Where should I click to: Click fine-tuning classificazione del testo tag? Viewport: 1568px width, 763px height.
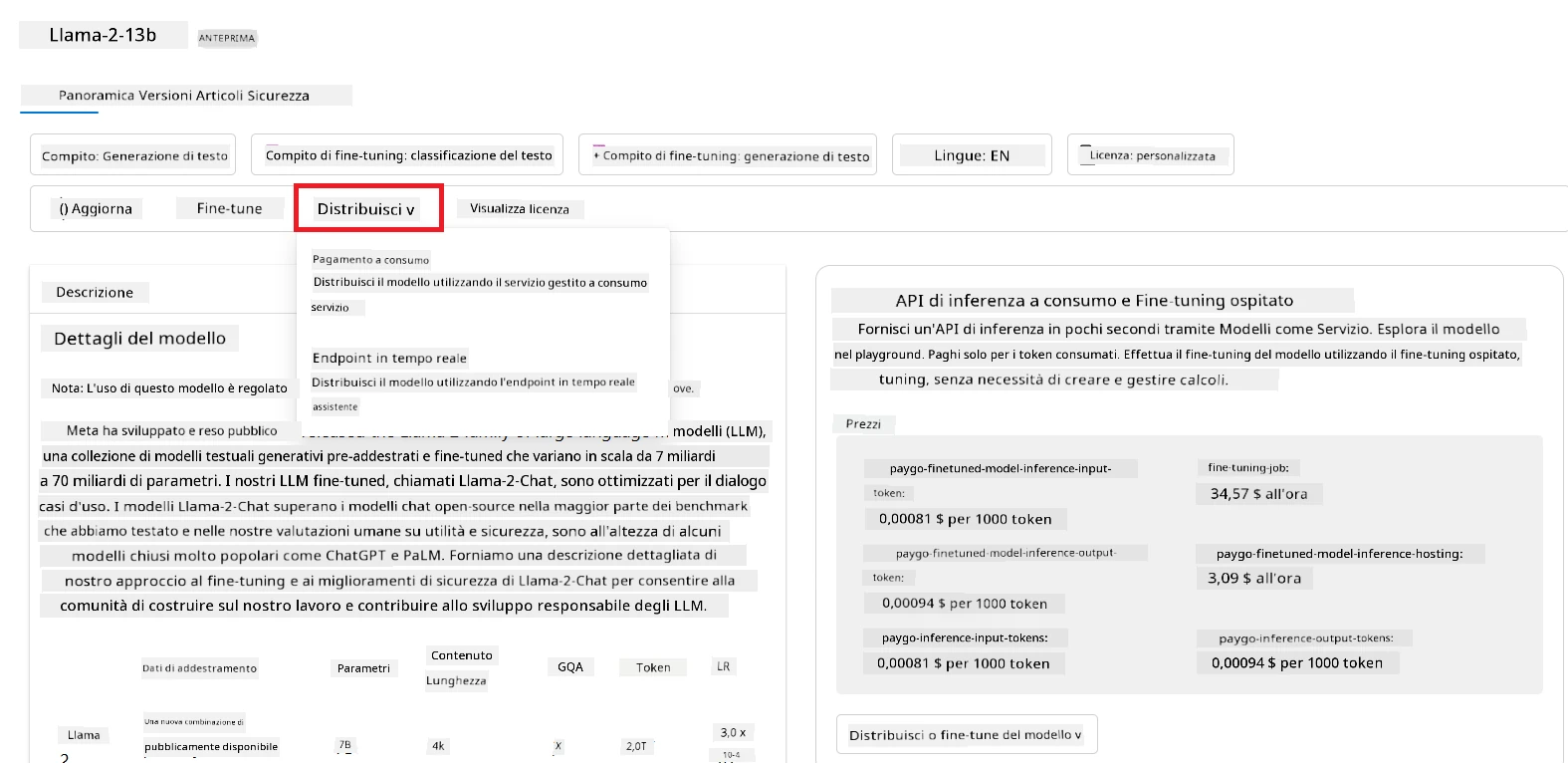coord(407,155)
